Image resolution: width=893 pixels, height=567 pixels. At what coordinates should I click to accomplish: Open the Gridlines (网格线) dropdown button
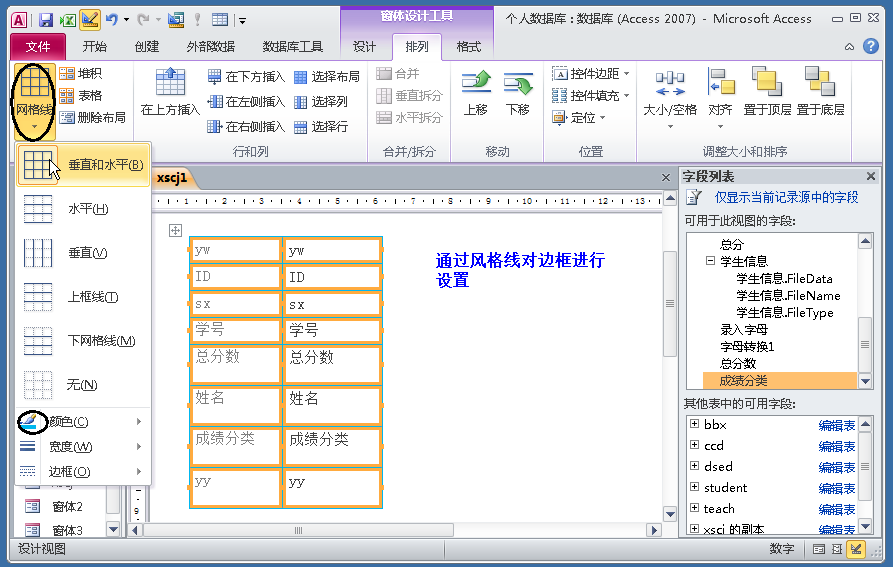(34, 102)
